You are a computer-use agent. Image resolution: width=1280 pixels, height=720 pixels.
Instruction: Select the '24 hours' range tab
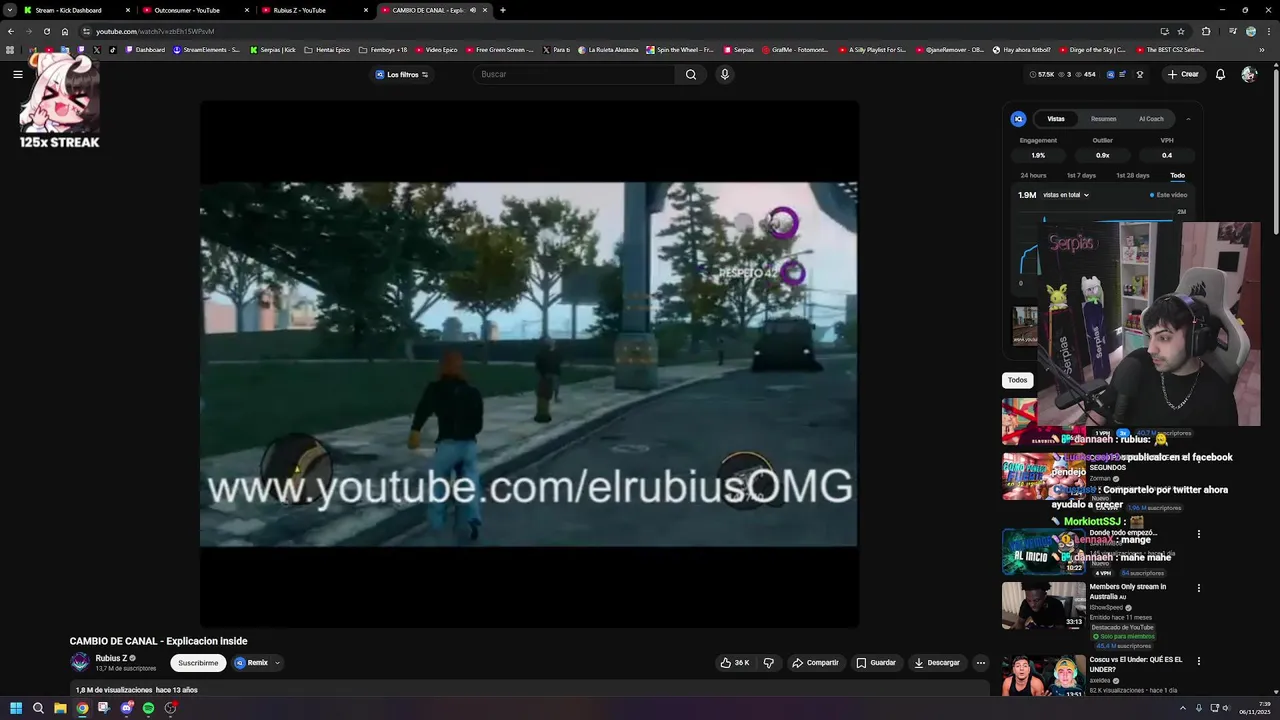pos(1033,176)
